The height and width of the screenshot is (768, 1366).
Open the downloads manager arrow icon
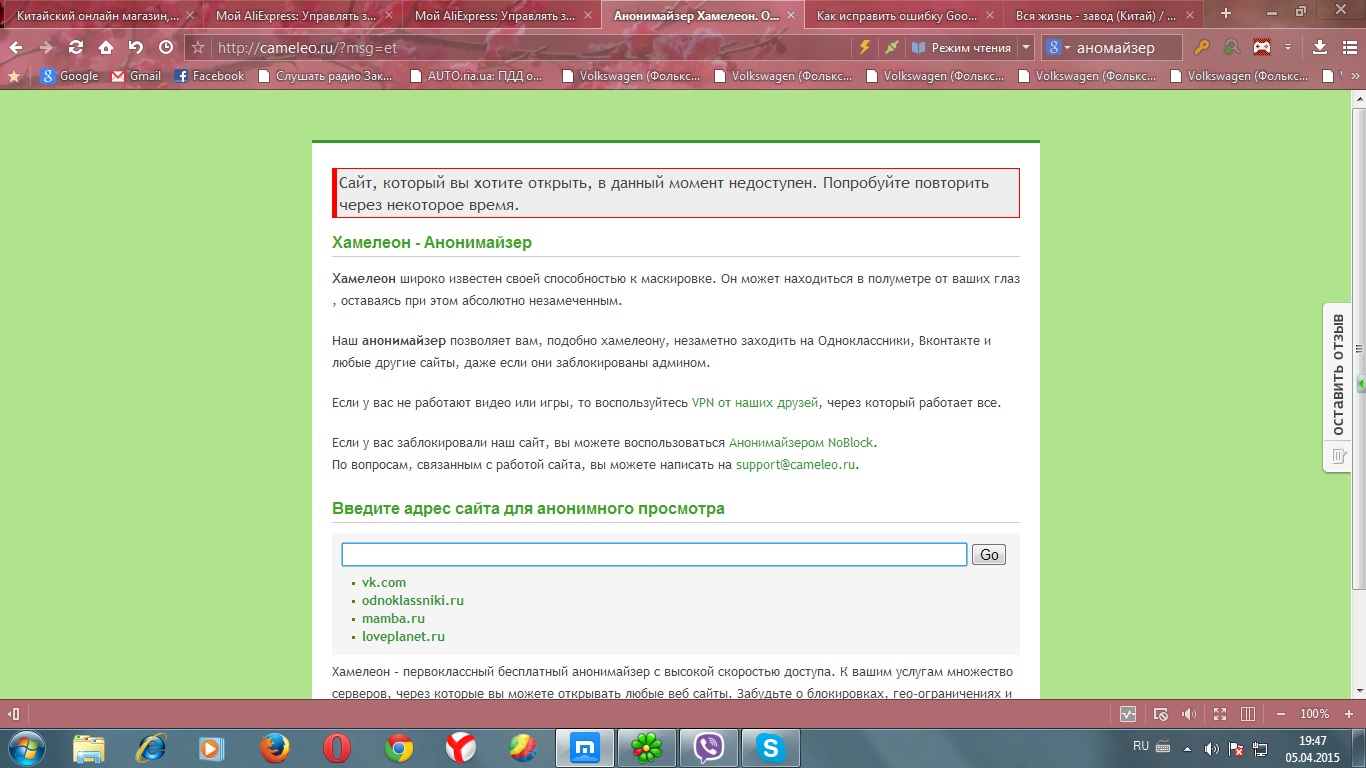(1319, 47)
